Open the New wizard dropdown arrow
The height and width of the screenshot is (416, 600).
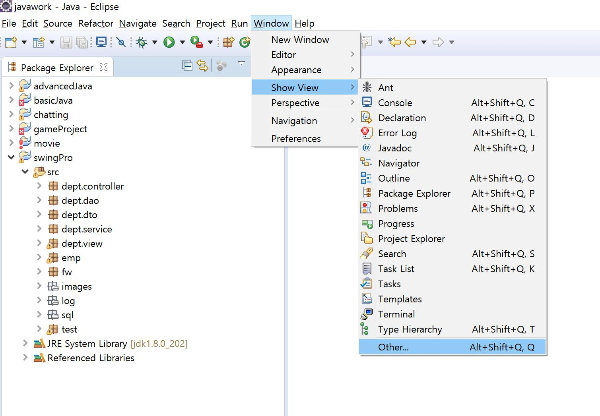[24, 42]
